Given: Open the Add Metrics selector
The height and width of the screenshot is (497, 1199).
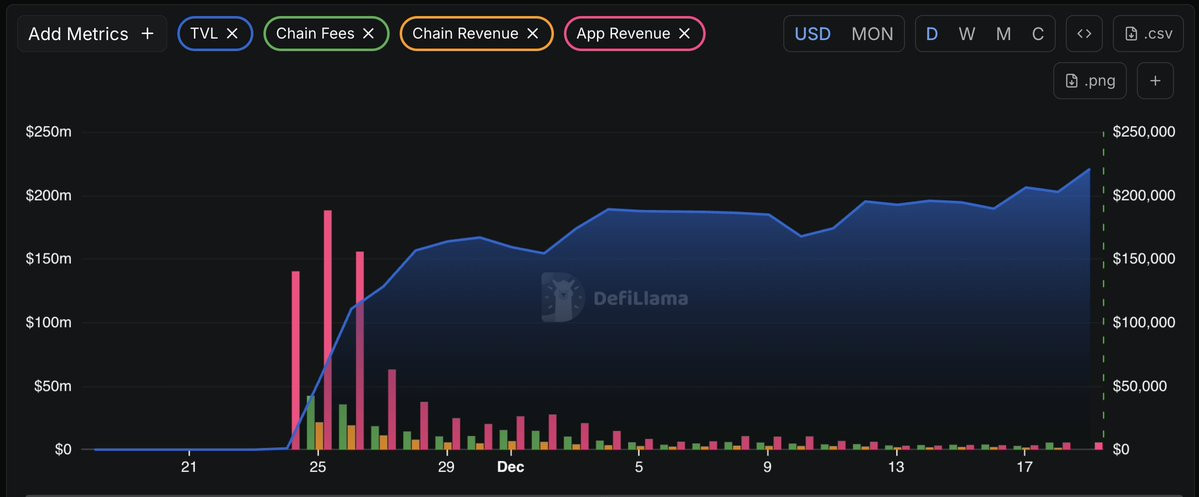Looking at the screenshot, I should pos(92,34).
